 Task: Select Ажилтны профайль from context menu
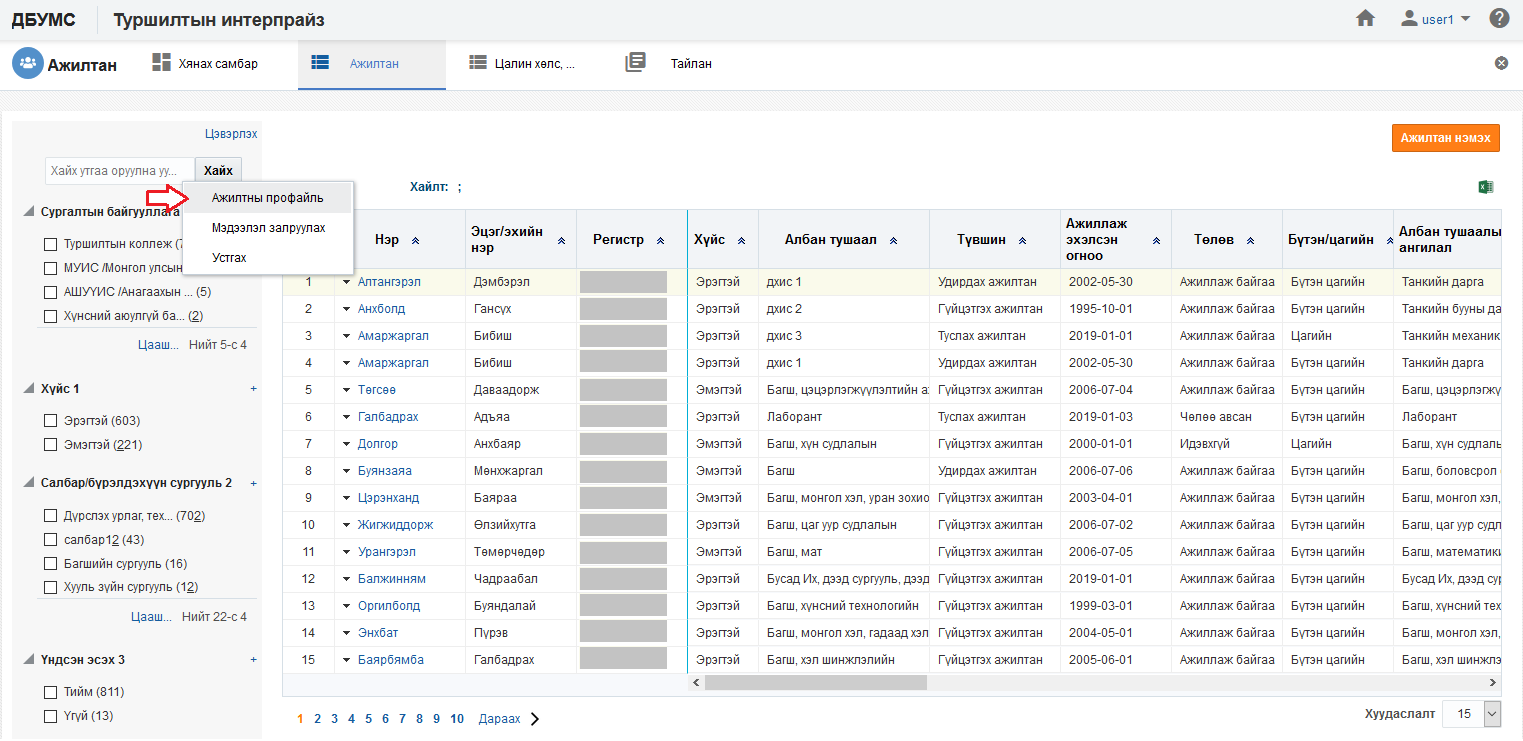pyautogui.click(x=267, y=198)
